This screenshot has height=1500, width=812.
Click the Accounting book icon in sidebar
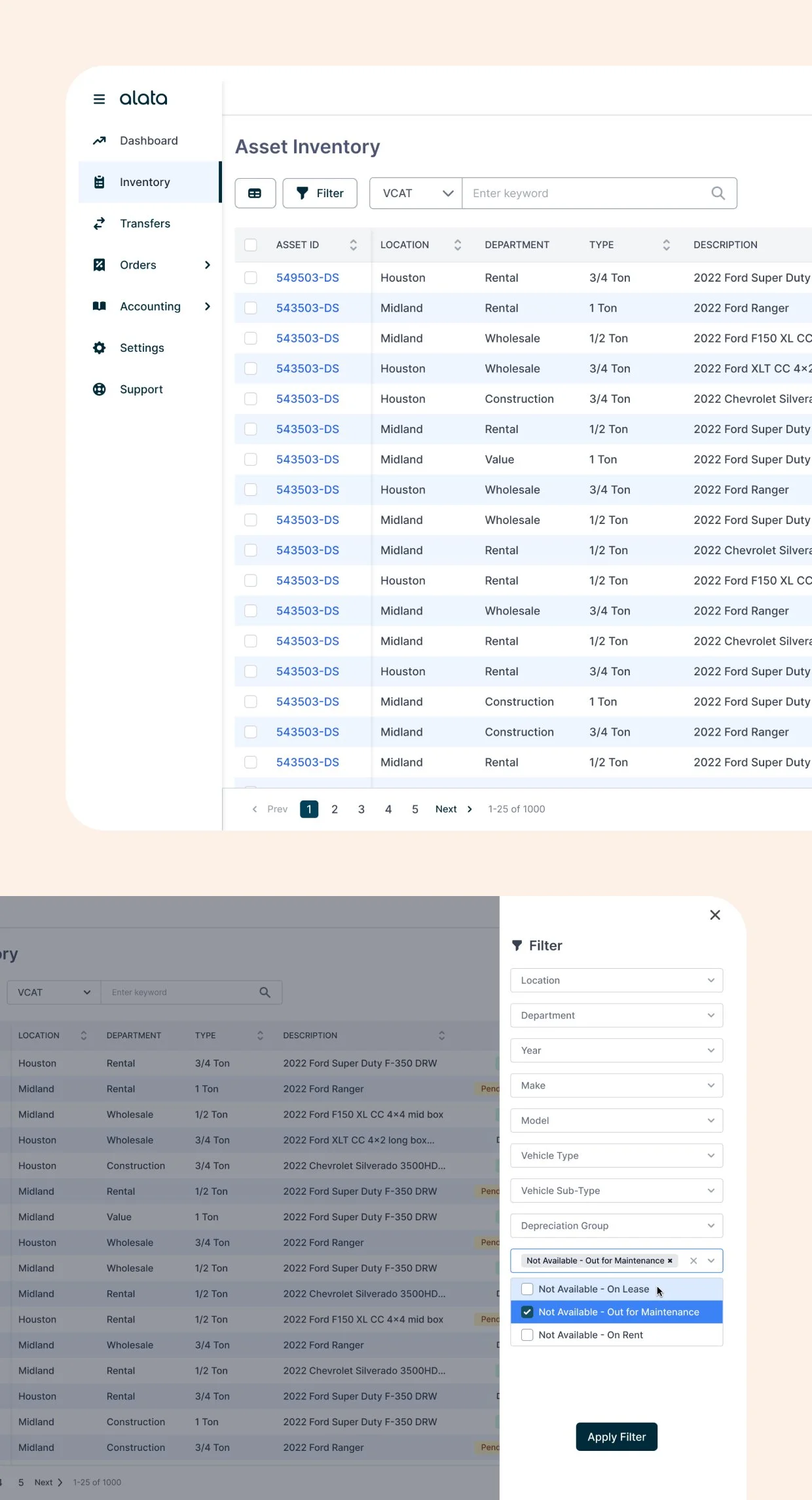99,306
